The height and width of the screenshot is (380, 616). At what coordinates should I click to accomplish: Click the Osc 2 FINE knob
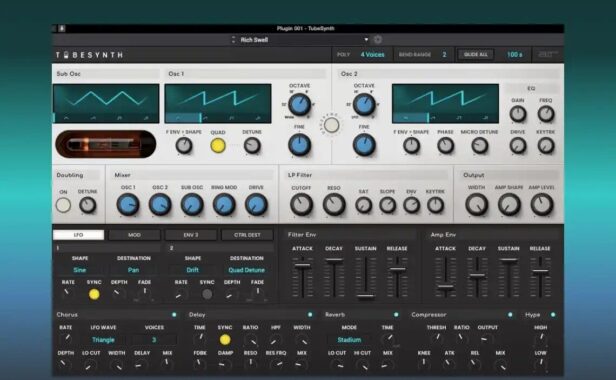(364, 145)
